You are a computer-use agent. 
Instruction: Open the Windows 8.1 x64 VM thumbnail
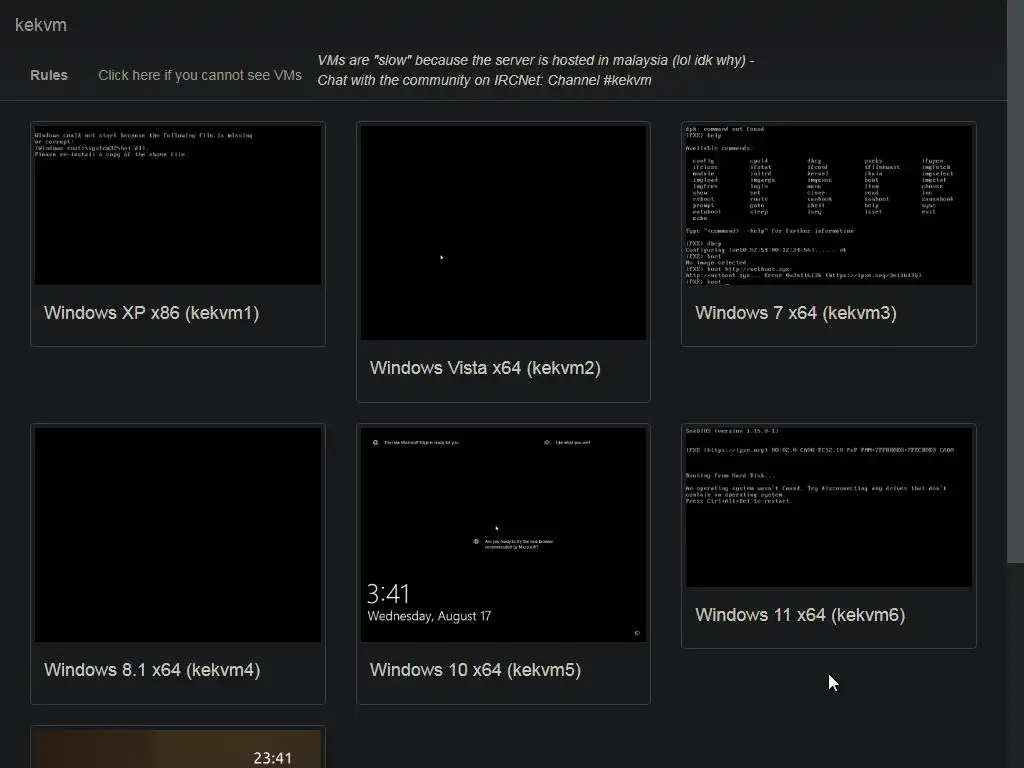click(x=178, y=534)
